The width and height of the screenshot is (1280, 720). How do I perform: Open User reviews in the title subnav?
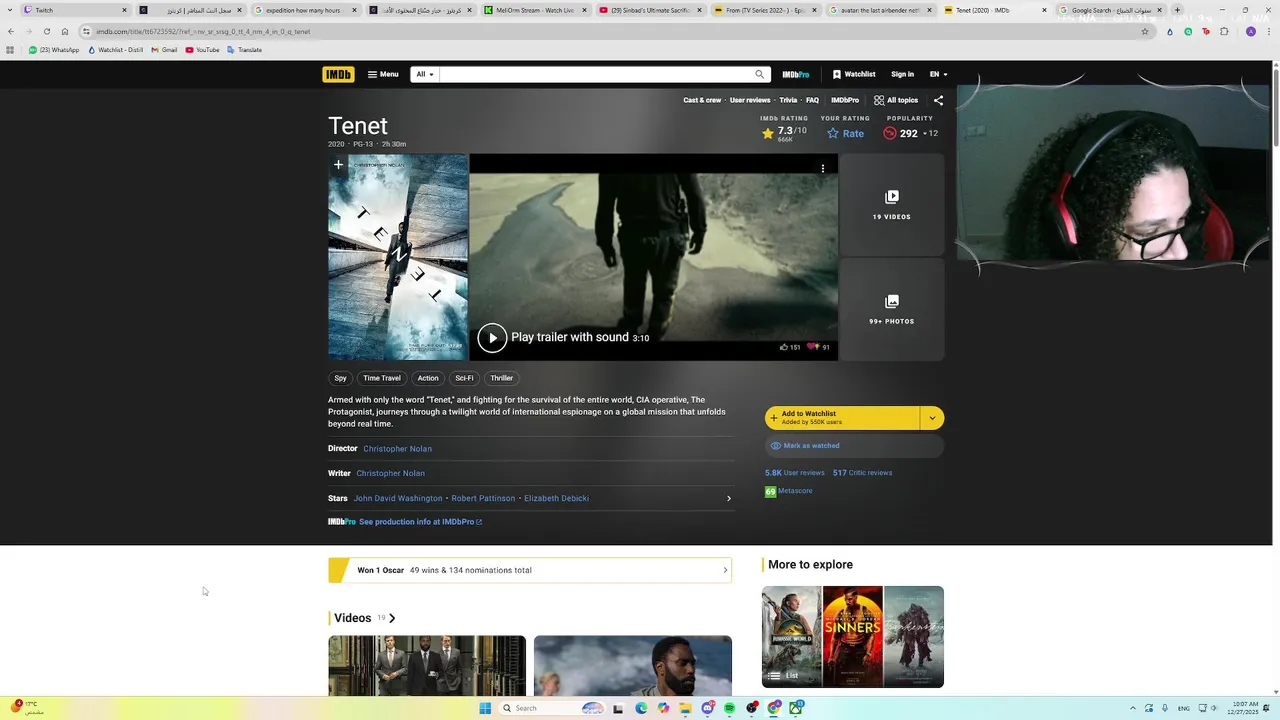click(x=750, y=100)
